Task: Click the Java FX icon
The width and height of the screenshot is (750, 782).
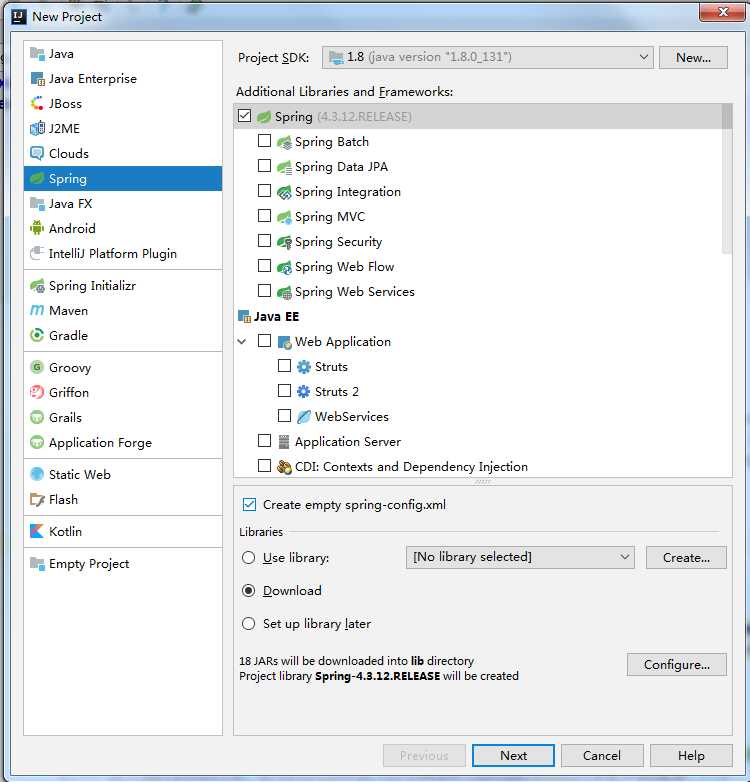Action: [37, 203]
